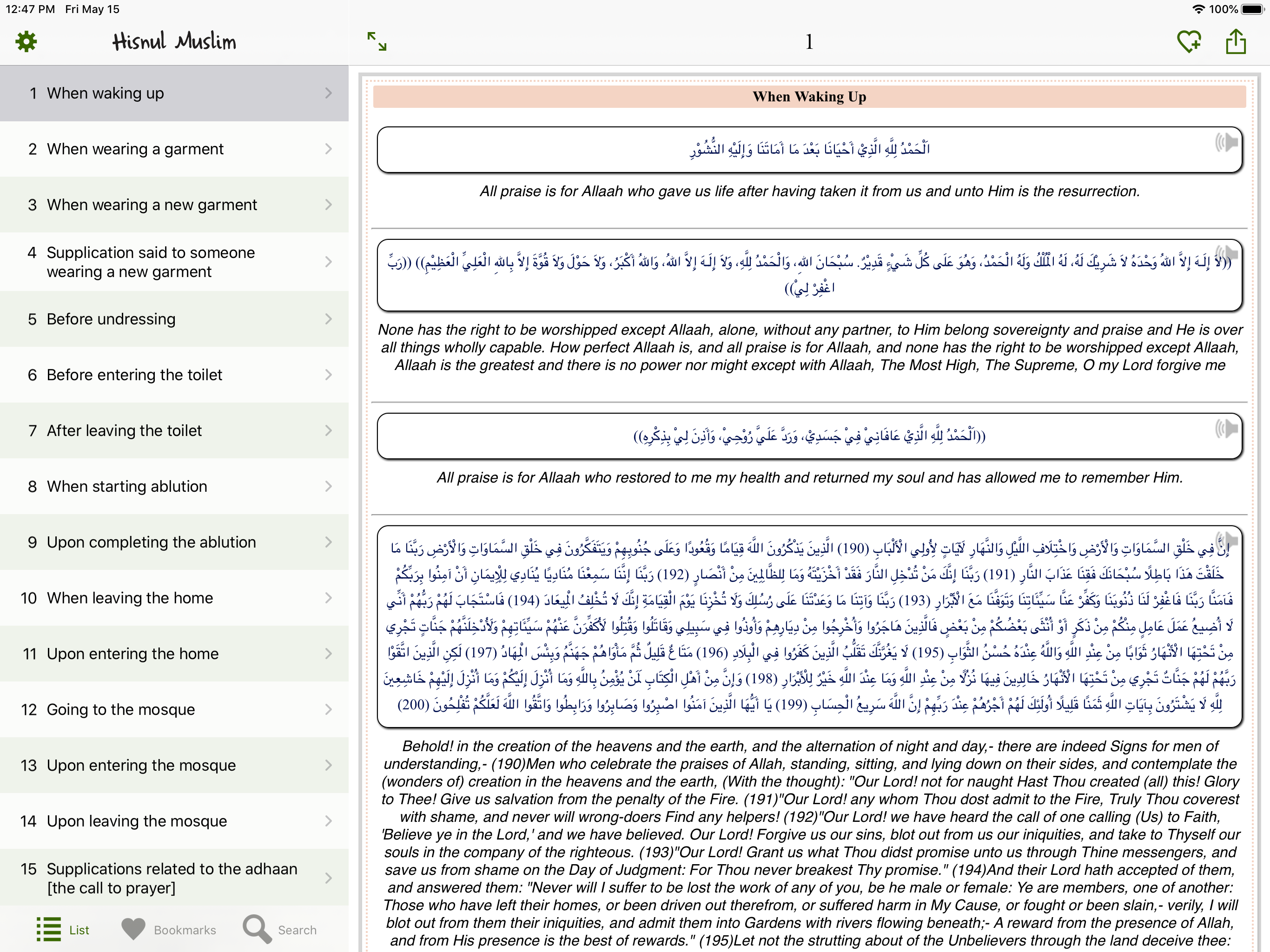Add bookmark using the heart-plus icon
This screenshot has height=952, width=1270.
(1189, 41)
